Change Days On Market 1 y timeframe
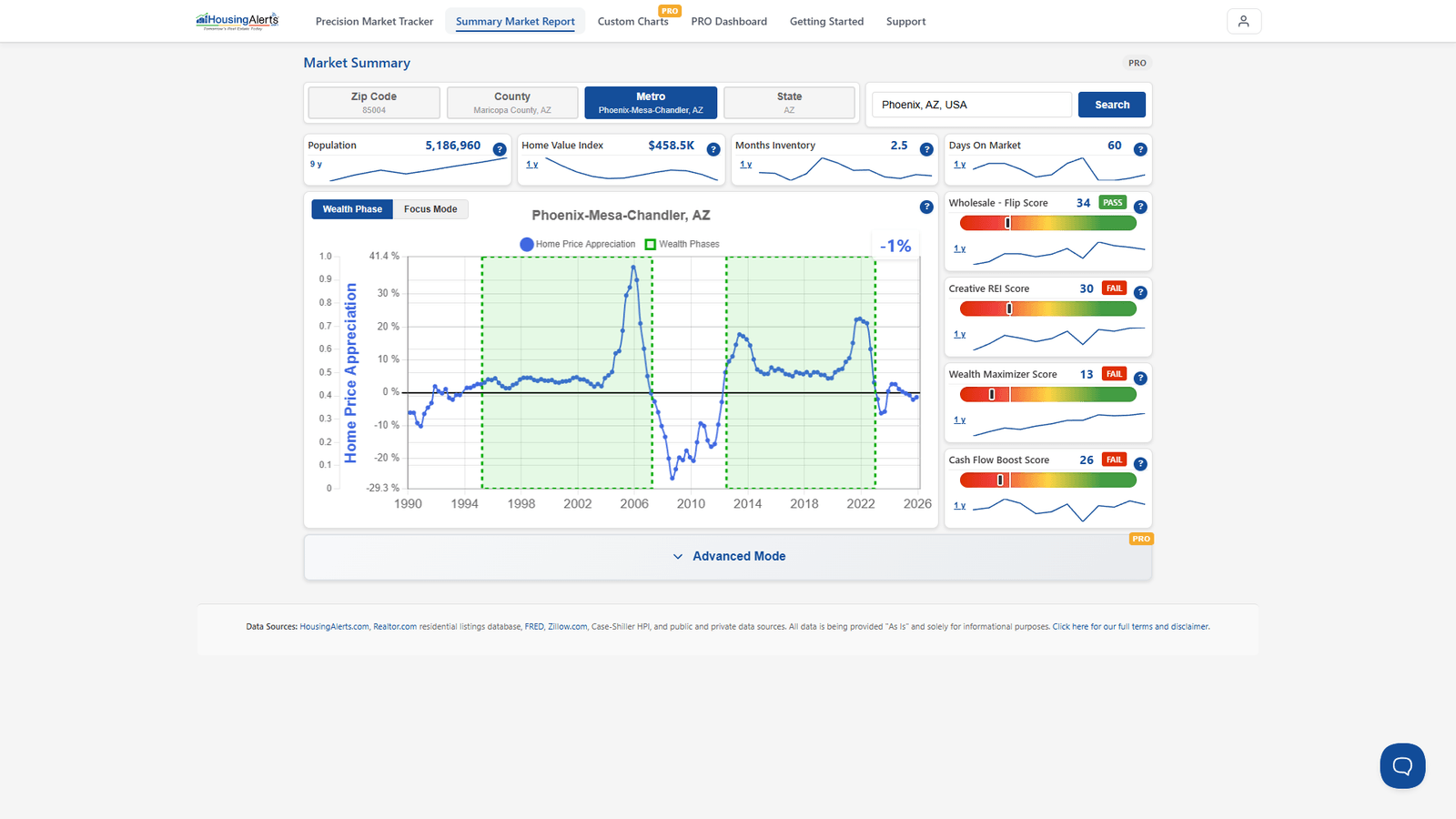The height and width of the screenshot is (819, 1456). point(960,164)
